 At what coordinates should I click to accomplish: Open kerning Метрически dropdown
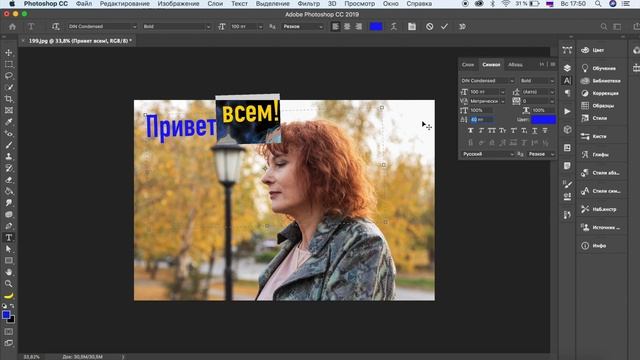click(x=487, y=101)
